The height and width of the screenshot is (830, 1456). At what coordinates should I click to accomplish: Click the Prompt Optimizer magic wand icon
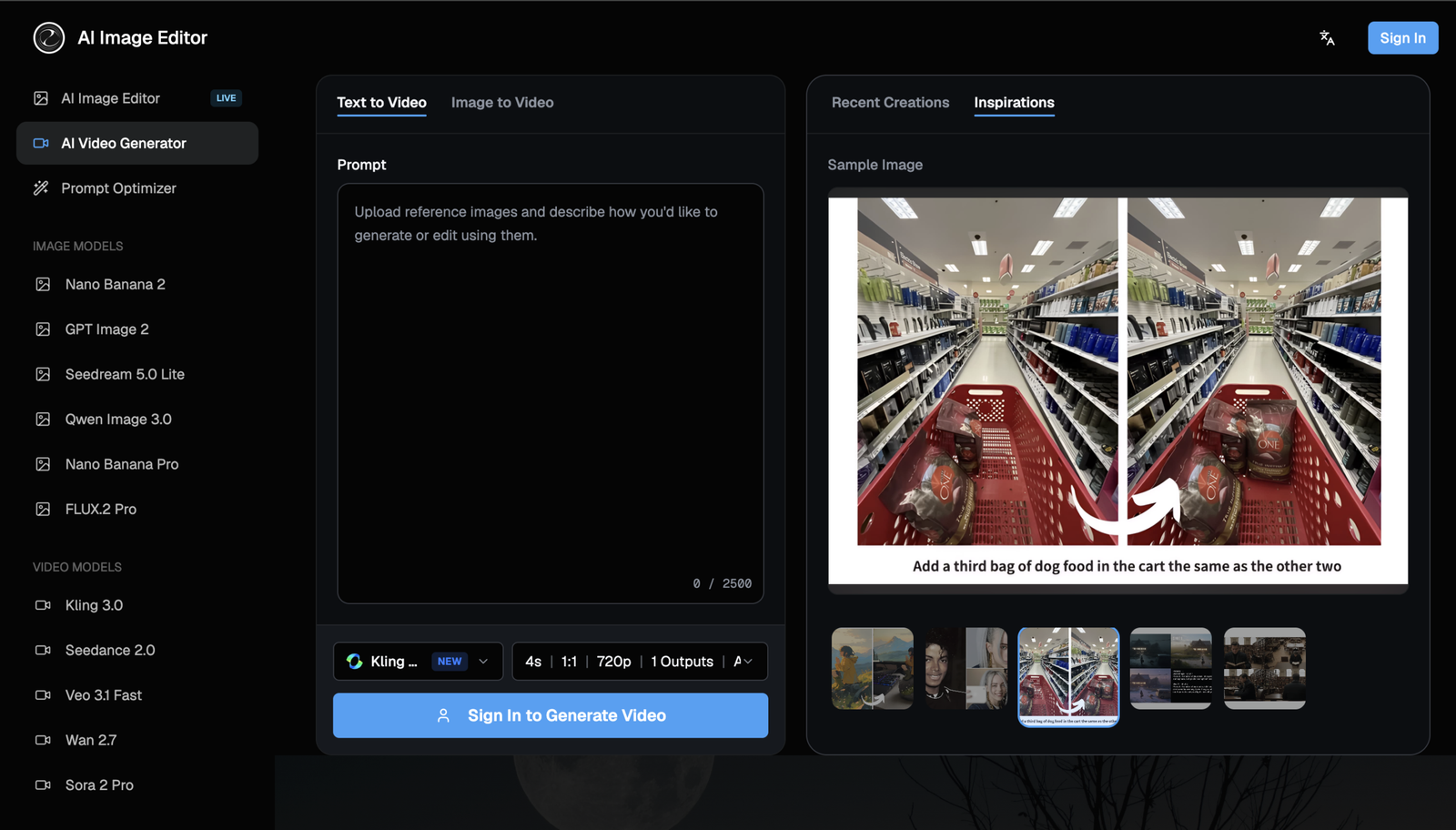point(41,188)
